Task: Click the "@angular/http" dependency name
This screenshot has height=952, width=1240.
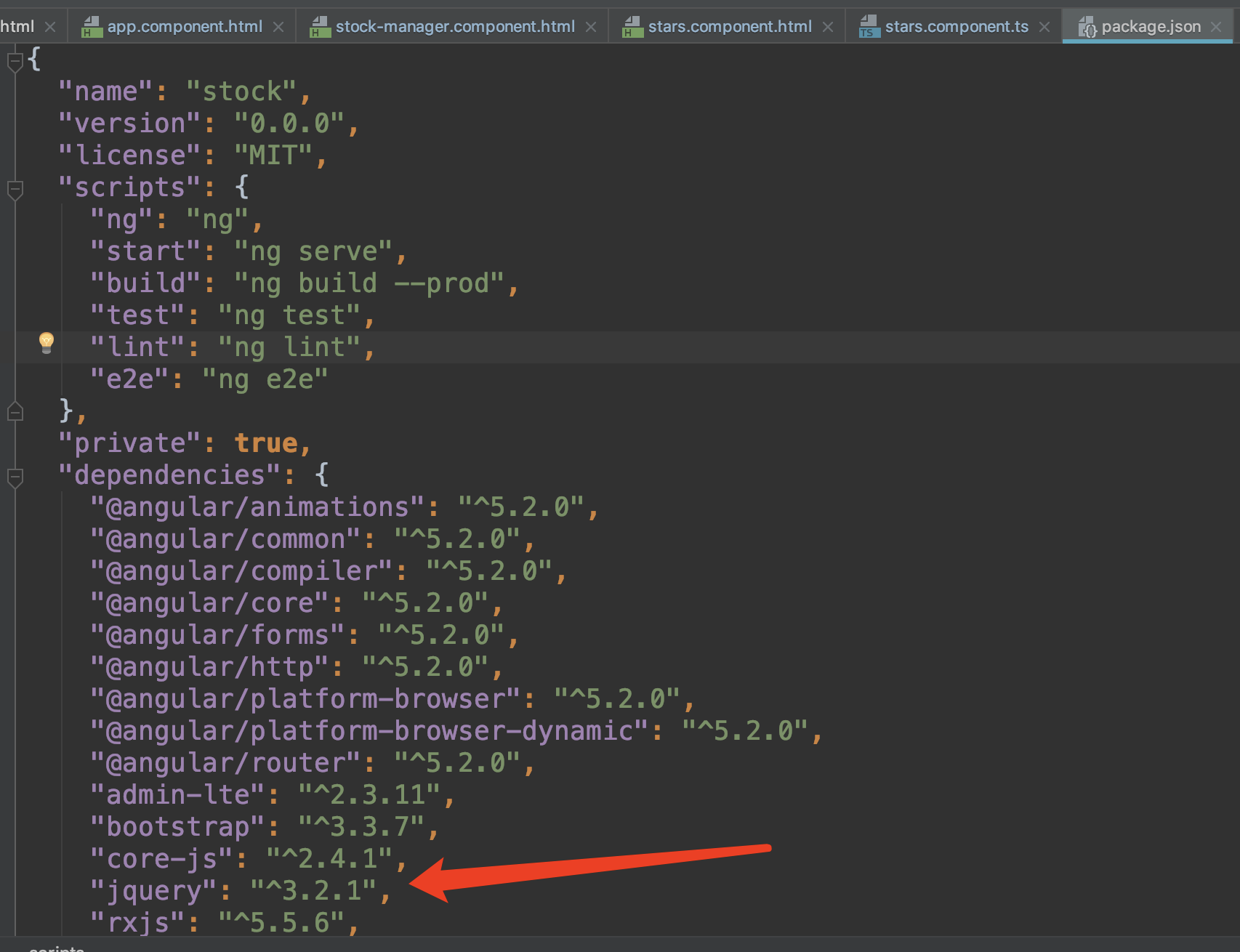Action: coord(210,667)
